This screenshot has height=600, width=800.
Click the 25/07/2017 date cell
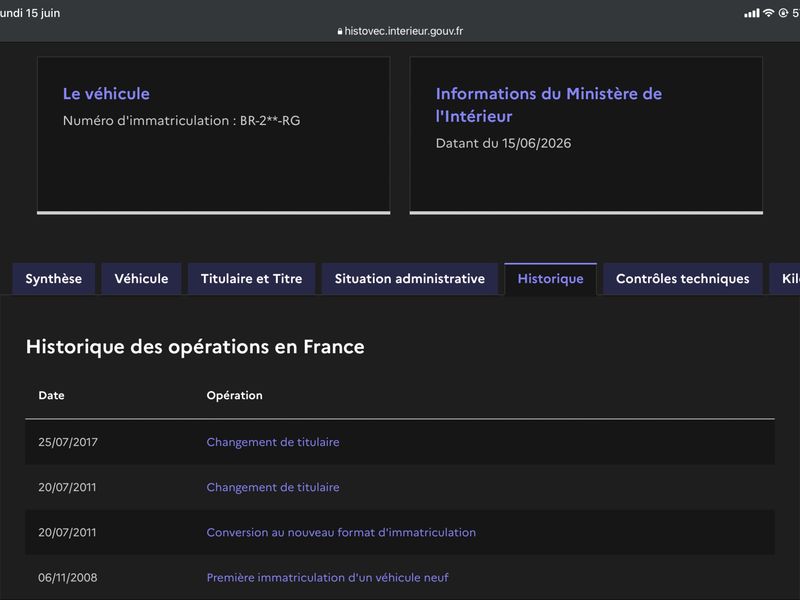(x=68, y=442)
